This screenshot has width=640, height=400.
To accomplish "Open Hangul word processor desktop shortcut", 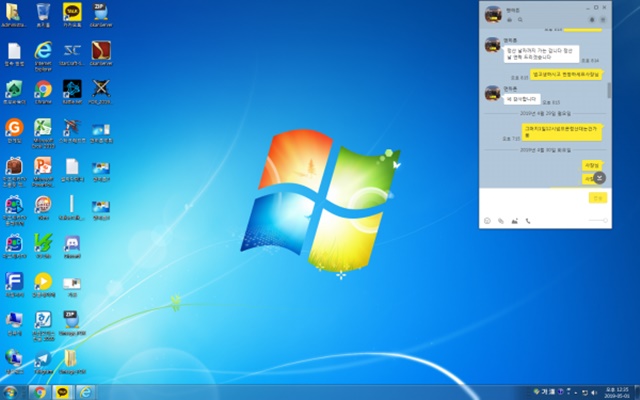I will (43, 325).
